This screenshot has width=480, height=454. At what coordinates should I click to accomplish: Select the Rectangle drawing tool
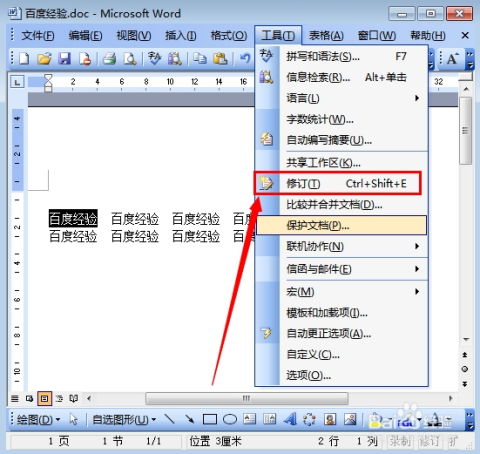(210, 419)
